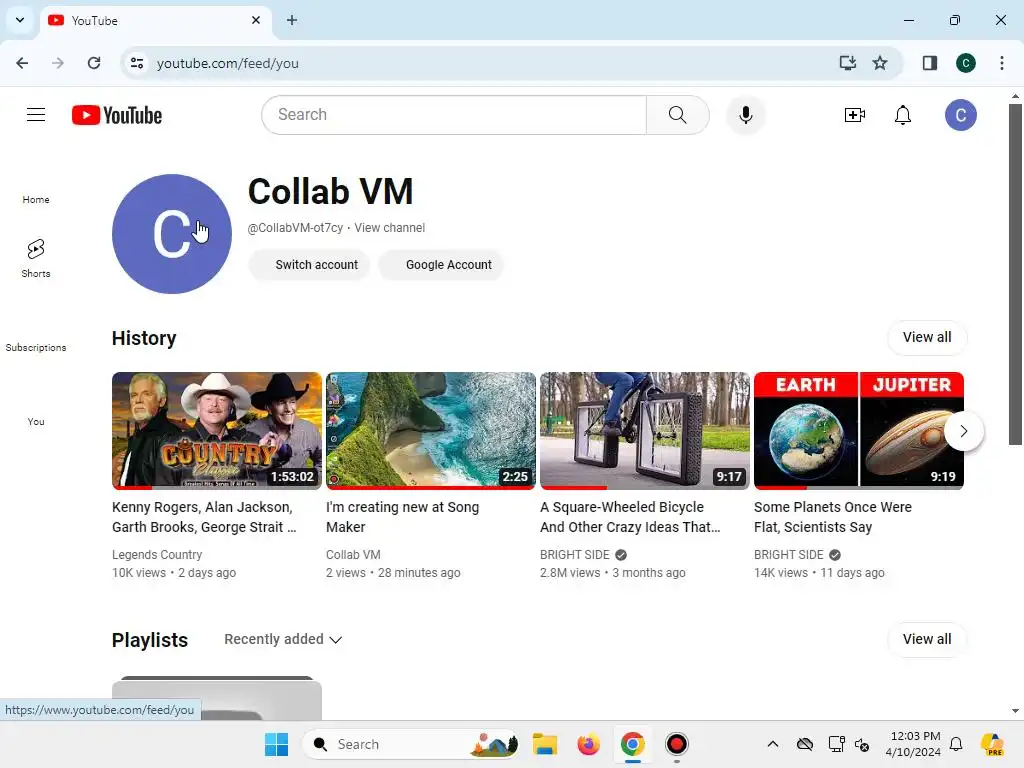
Task: Click View all for Playlists
Action: (927, 639)
